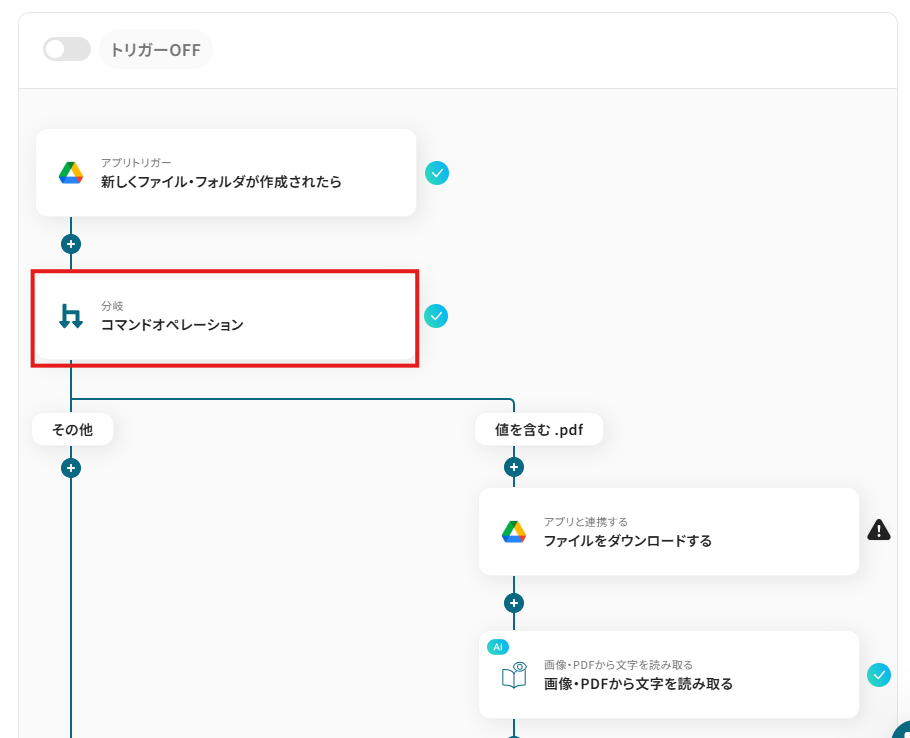The width and height of the screenshot is (910, 738).
Task: Add a step after ファイルをダウンロードする
Action: pyautogui.click(x=514, y=603)
